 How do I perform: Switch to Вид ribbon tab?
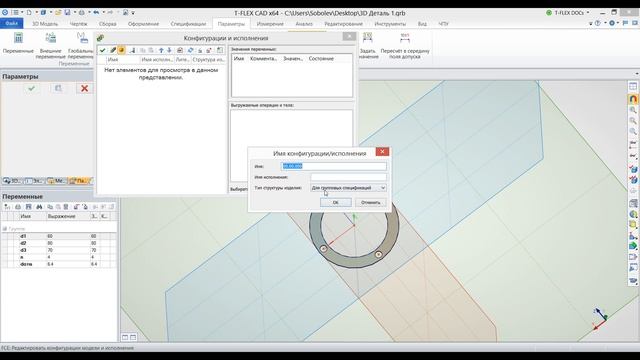[422, 24]
